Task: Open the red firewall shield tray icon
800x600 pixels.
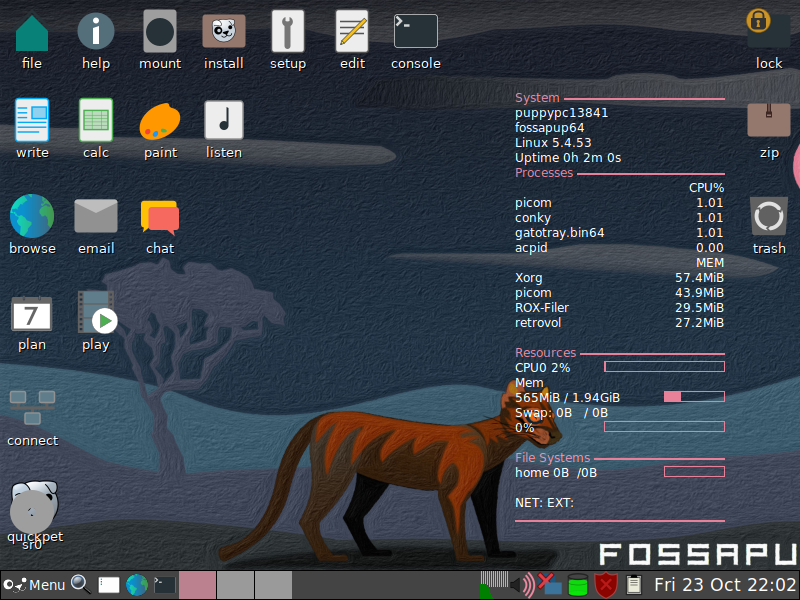Action: coord(606,585)
